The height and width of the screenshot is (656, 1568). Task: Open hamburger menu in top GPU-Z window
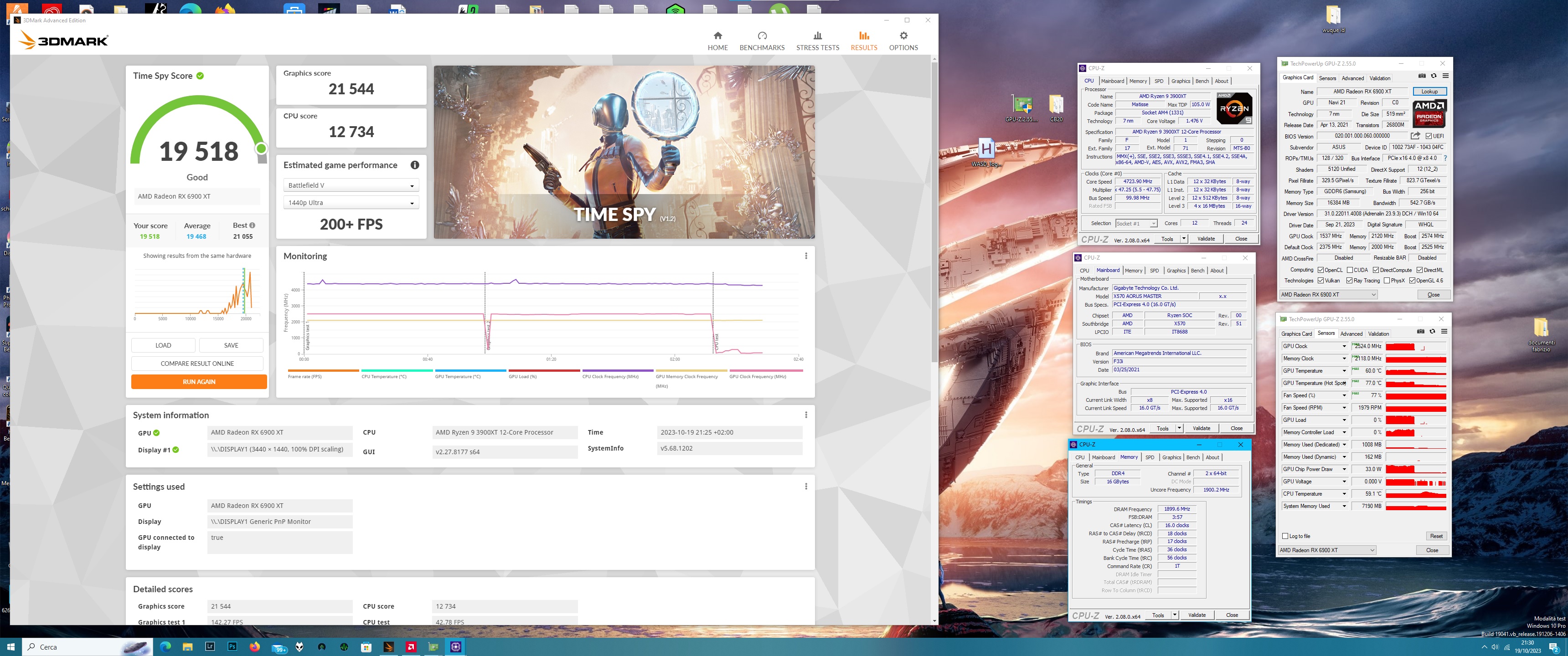pyautogui.click(x=1445, y=76)
